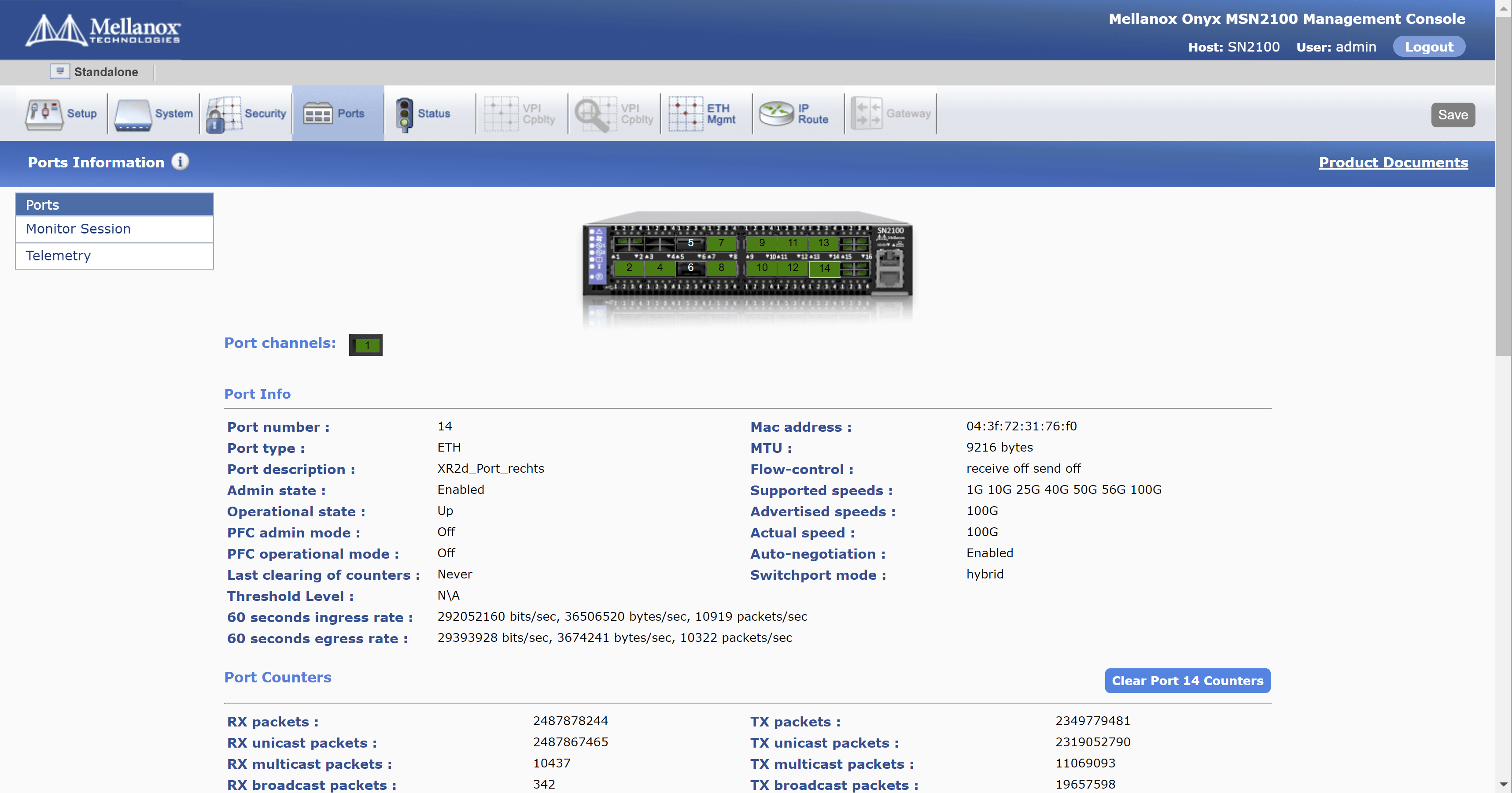Select unconnected port 6 on switch

point(690,268)
